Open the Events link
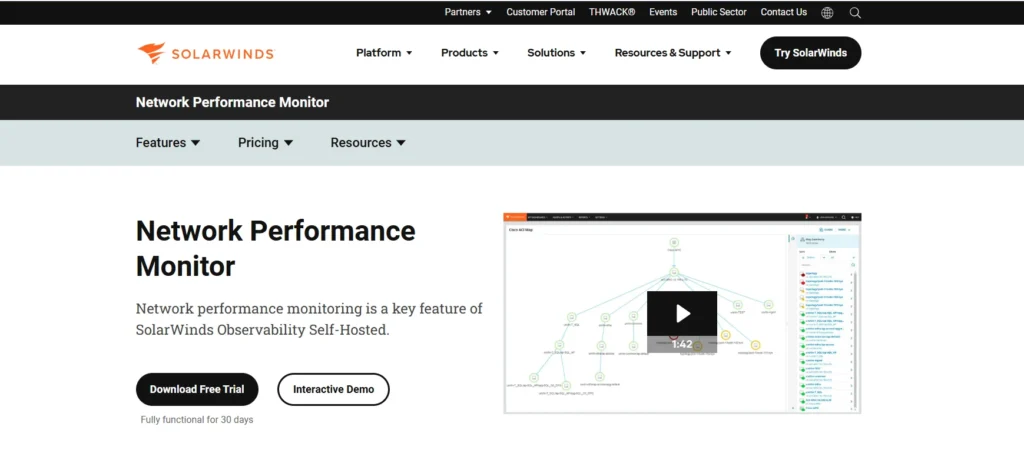Viewport: 1024px width, 450px height. click(x=663, y=12)
